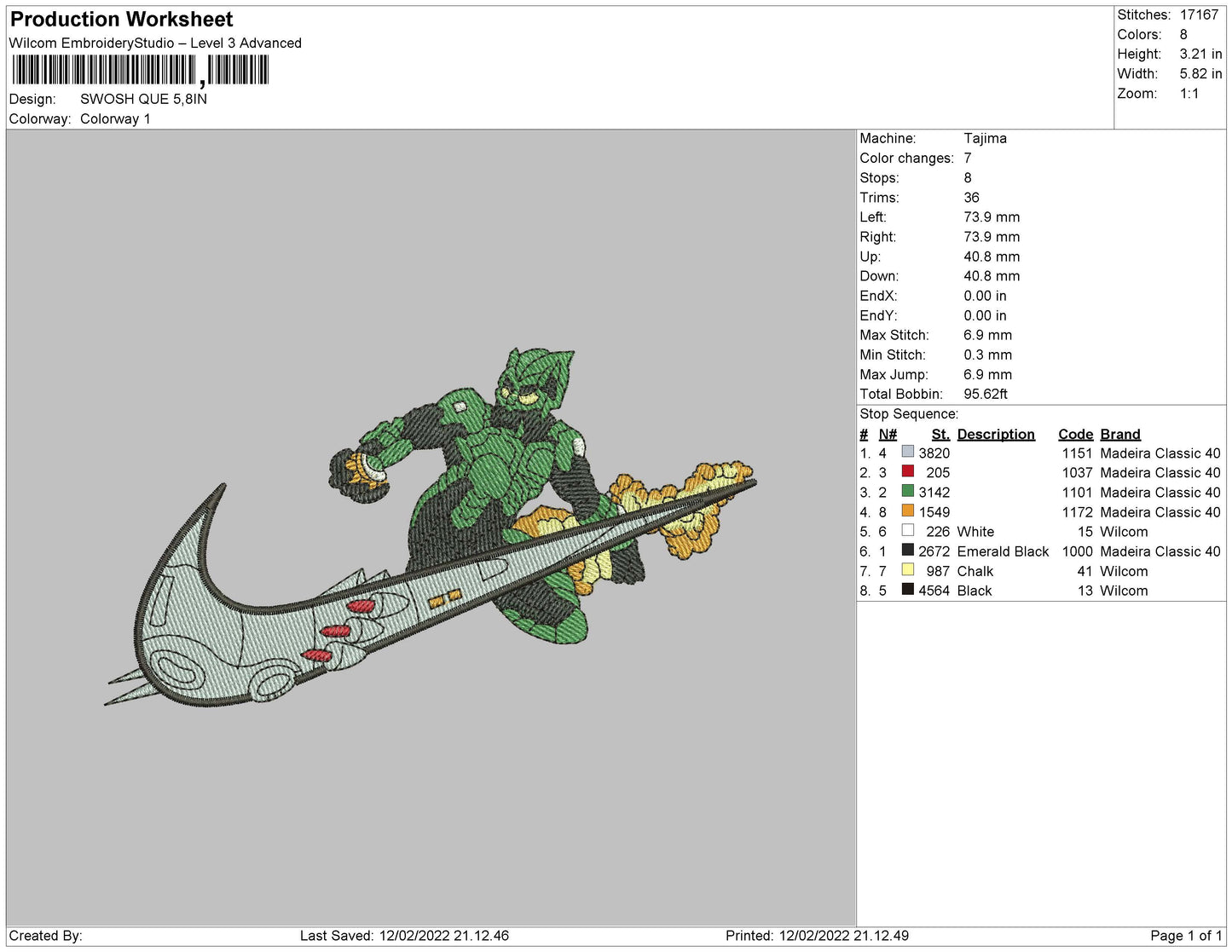Viewport: 1232px width, 952px height.
Task: Click the N# column header
Action: tap(888, 434)
